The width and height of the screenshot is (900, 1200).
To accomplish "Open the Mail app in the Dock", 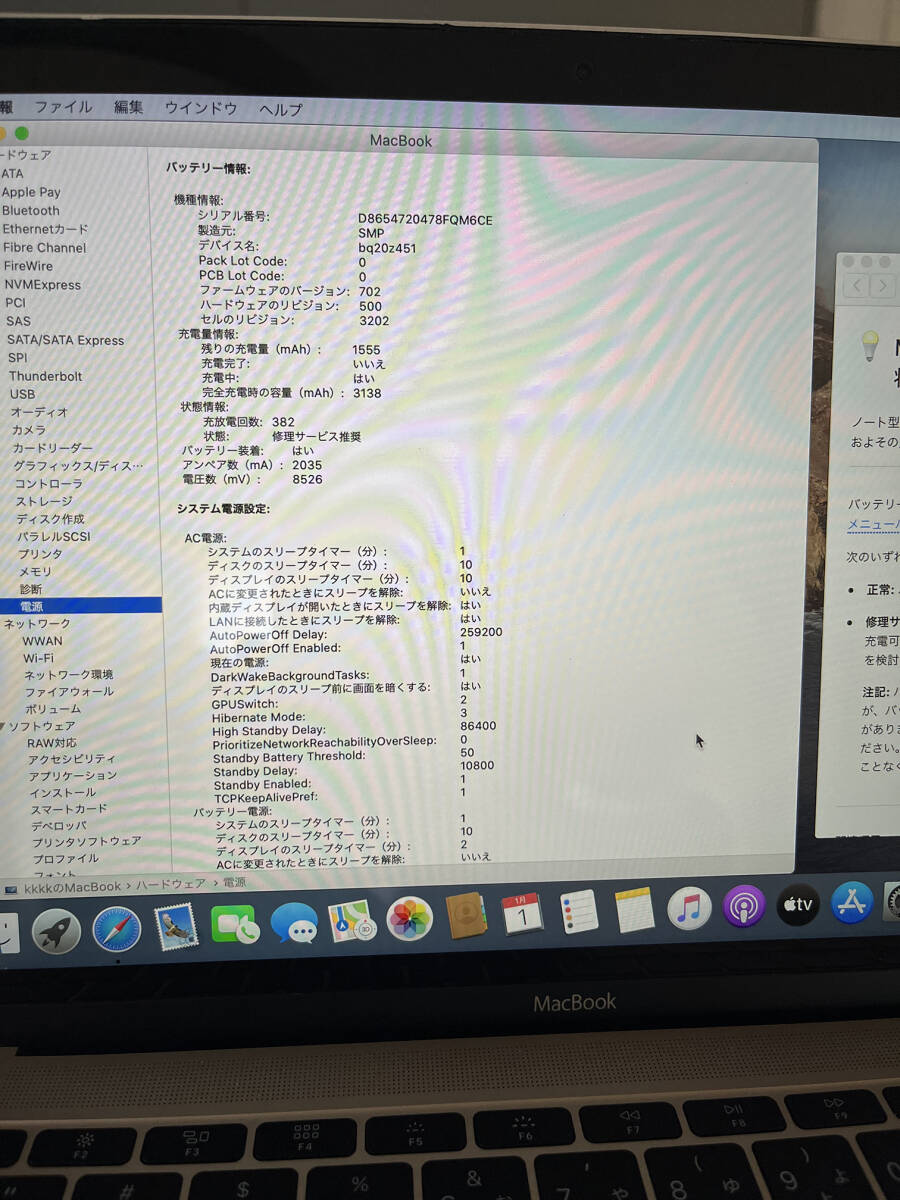I will (x=175, y=928).
